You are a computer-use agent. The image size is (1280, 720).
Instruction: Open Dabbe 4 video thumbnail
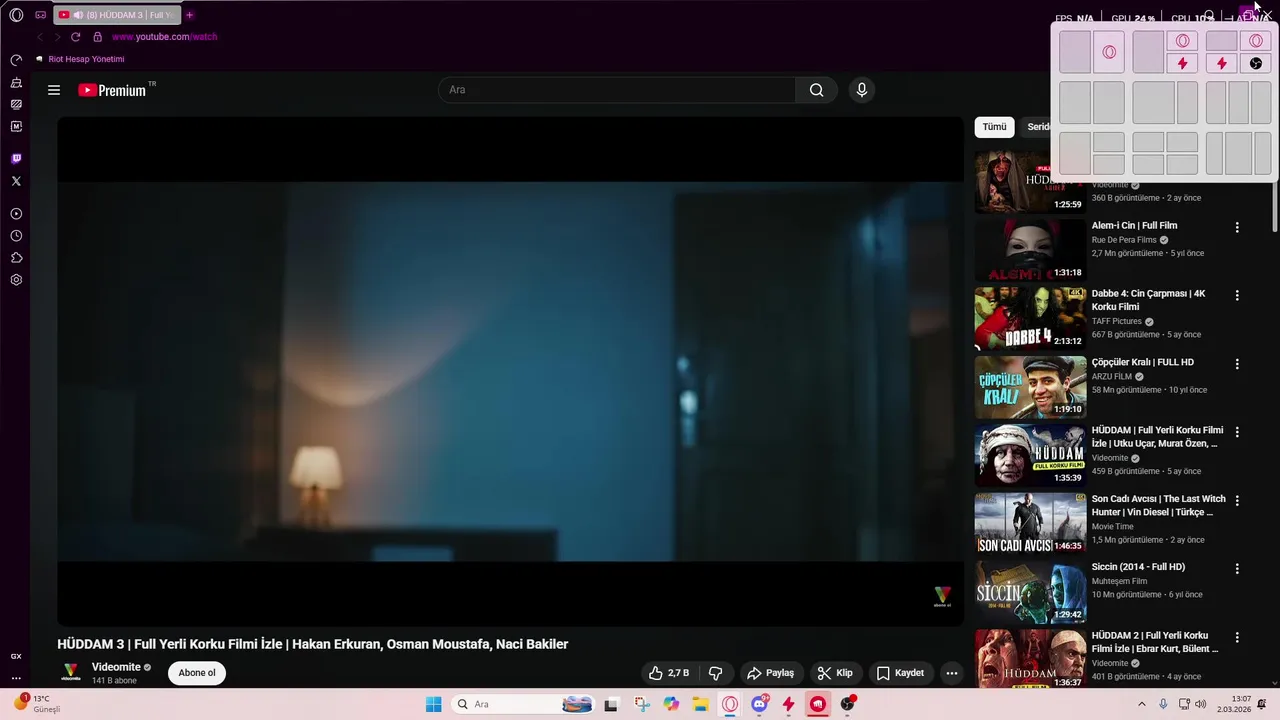[x=1030, y=318]
